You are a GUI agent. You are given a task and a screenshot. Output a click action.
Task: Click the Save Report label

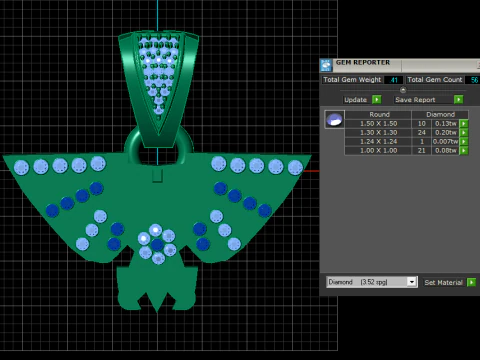pos(415,100)
